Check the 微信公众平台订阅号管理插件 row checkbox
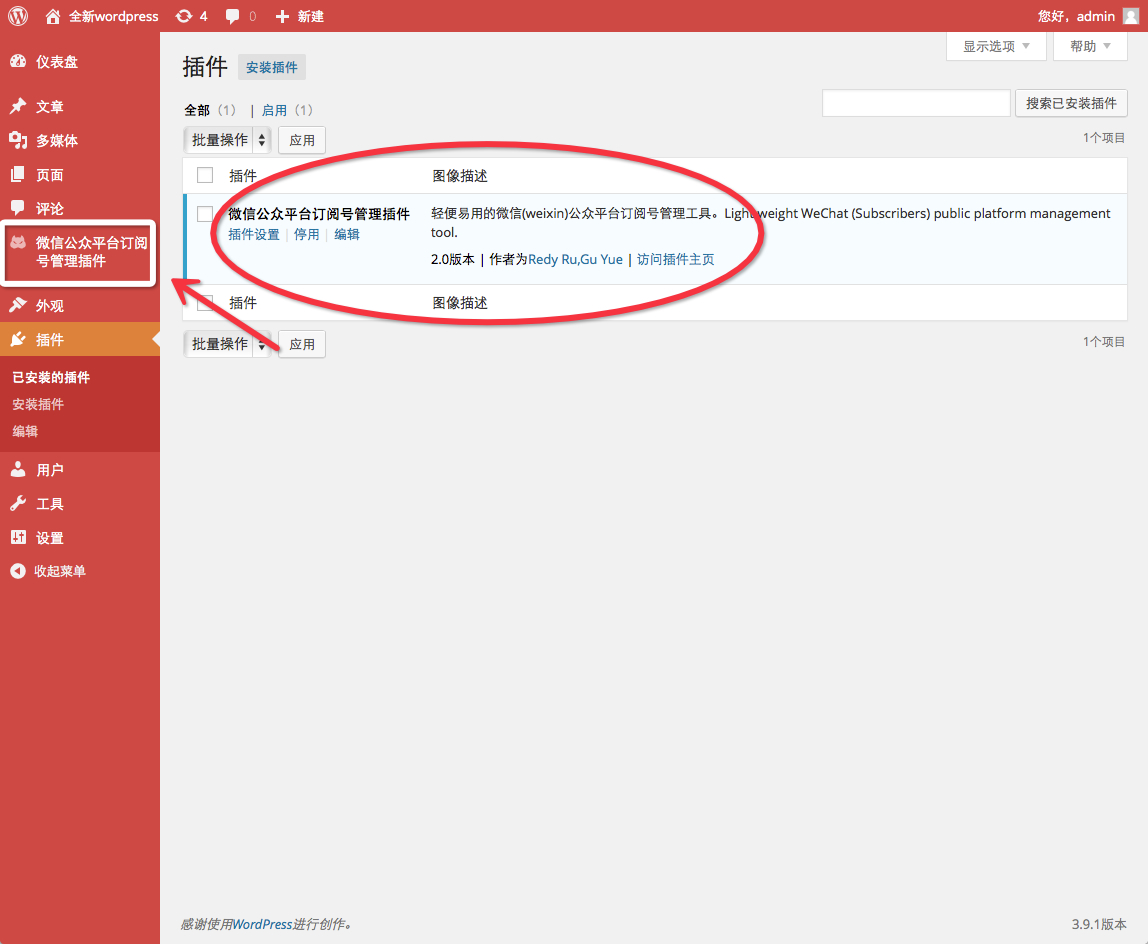Image resolution: width=1148 pixels, height=944 pixels. pos(205,214)
